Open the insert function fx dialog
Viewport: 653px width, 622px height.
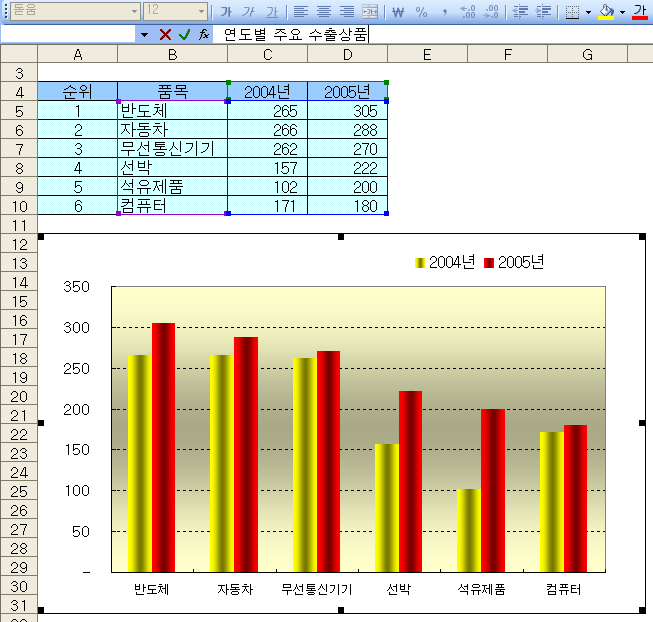coord(204,34)
